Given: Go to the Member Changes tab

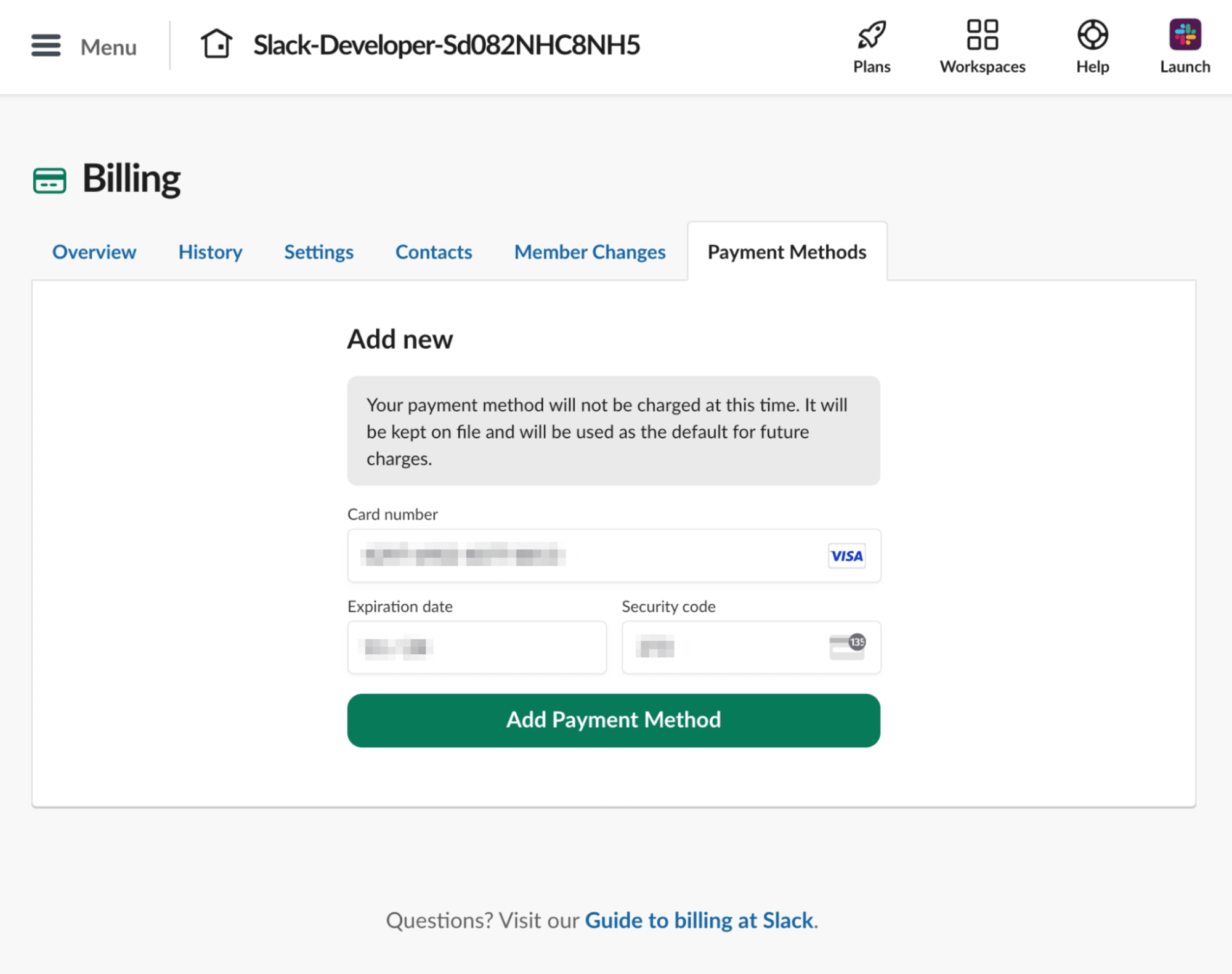Looking at the screenshot, I should tap(590, 252).
